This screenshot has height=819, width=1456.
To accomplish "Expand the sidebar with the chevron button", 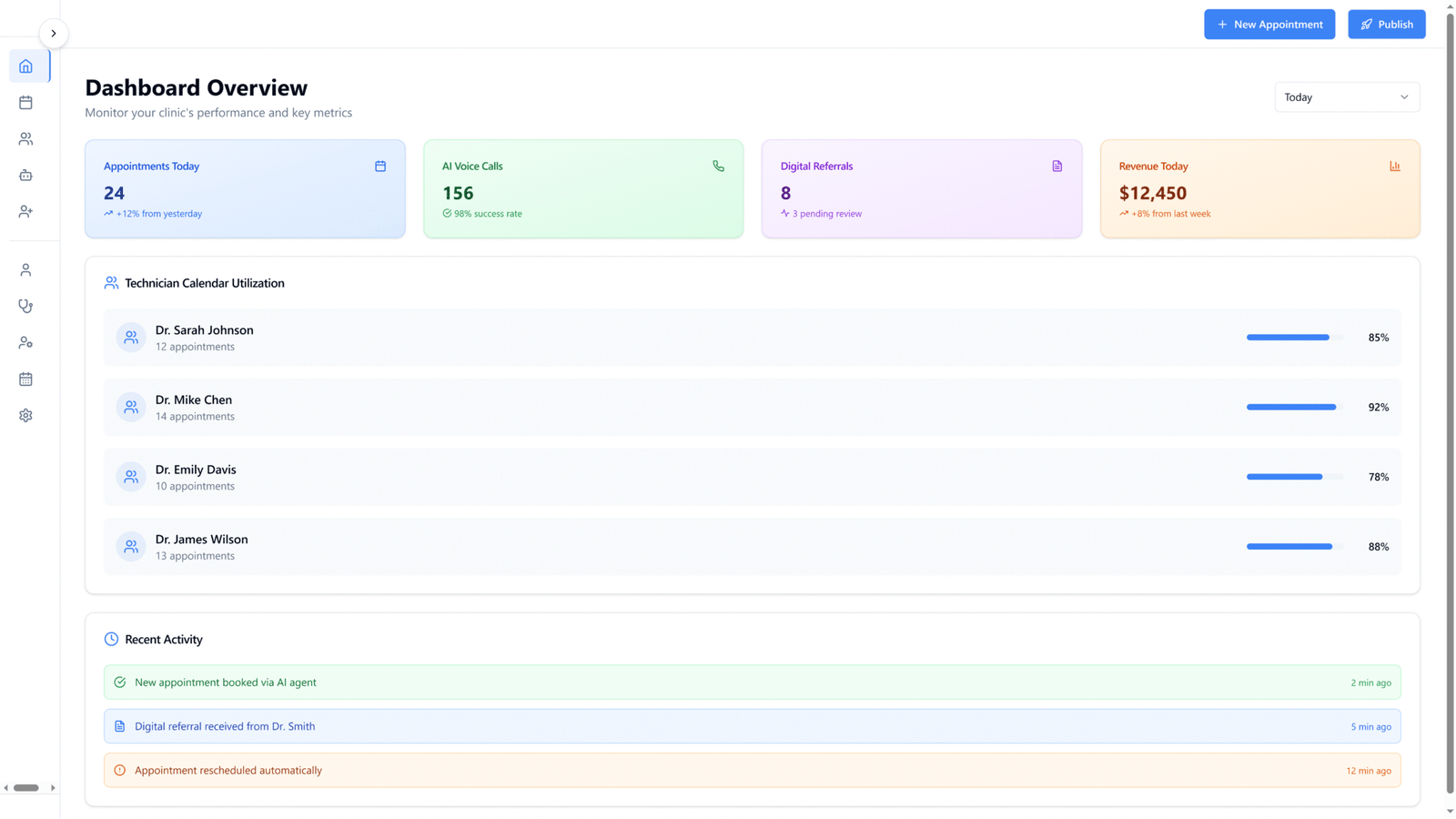I will click(x=54, y=34).
